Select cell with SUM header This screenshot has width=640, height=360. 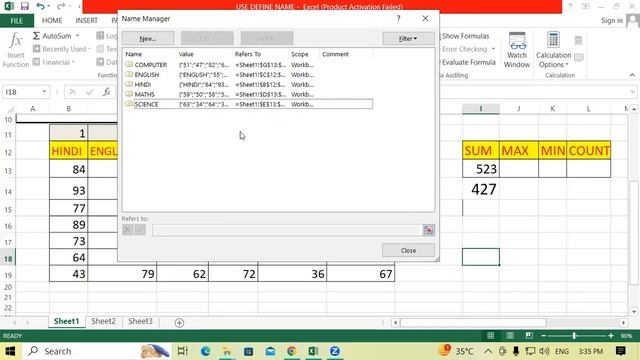pyautogui.click(x=480, y=151)
